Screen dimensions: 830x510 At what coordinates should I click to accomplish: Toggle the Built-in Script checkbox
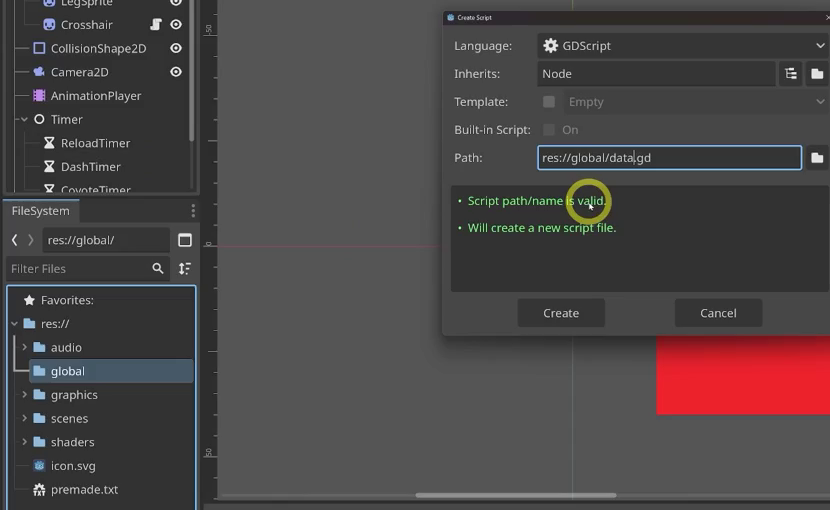[x=549, y=130]
